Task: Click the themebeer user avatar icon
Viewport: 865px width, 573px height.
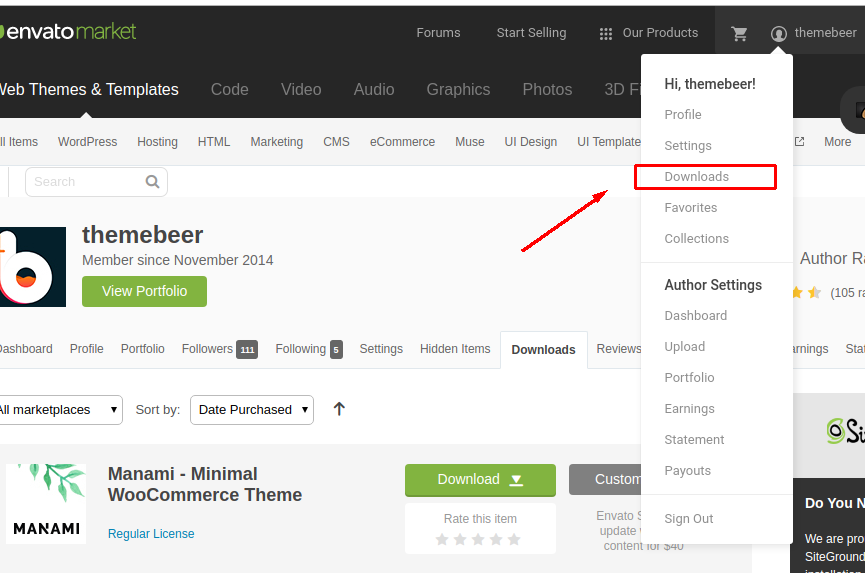Action: pyautogui.click(x=778, y=34)
